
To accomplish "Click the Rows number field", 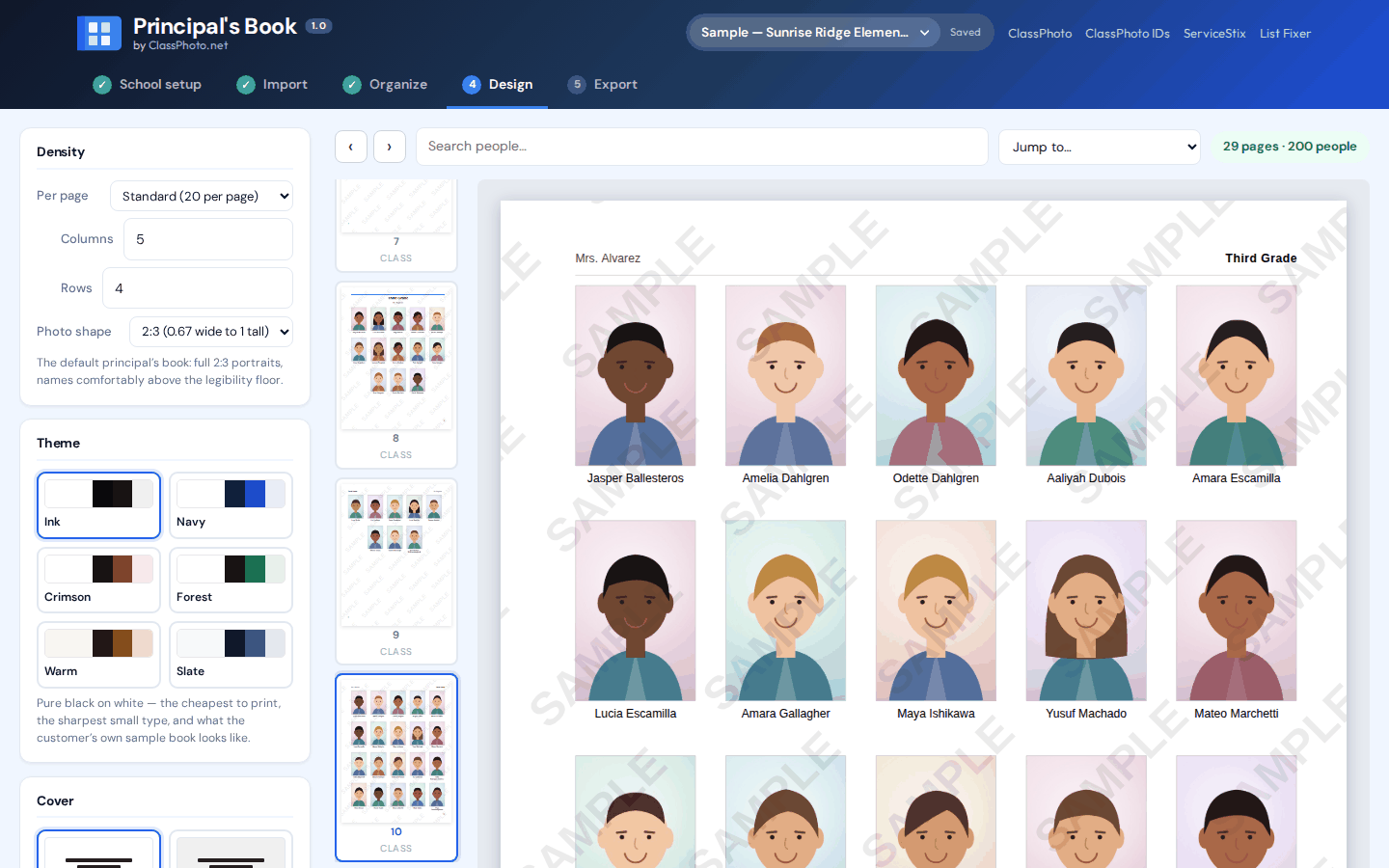I will [x=198, y=288].
